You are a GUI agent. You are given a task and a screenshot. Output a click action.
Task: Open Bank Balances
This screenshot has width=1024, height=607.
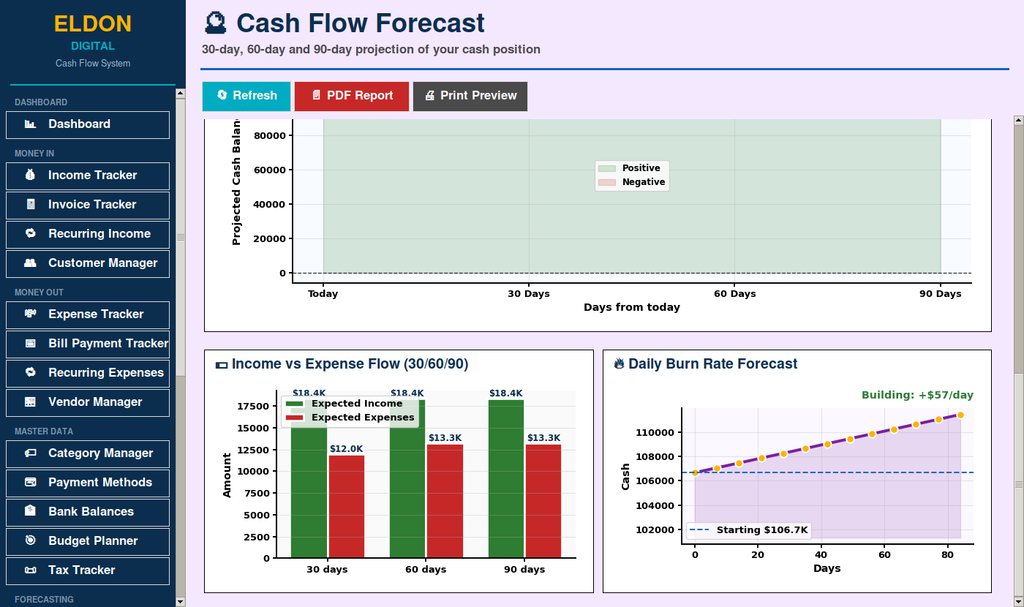click(x=88, y=512)
